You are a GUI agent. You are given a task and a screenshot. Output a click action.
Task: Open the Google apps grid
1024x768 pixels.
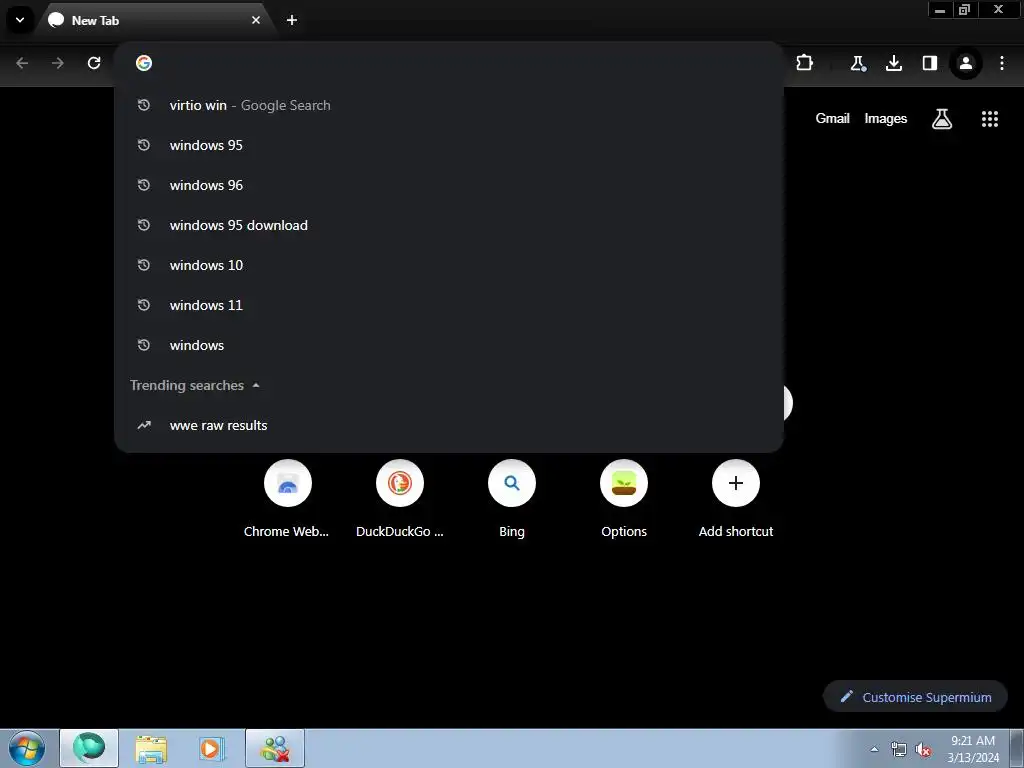coord(989,118)
